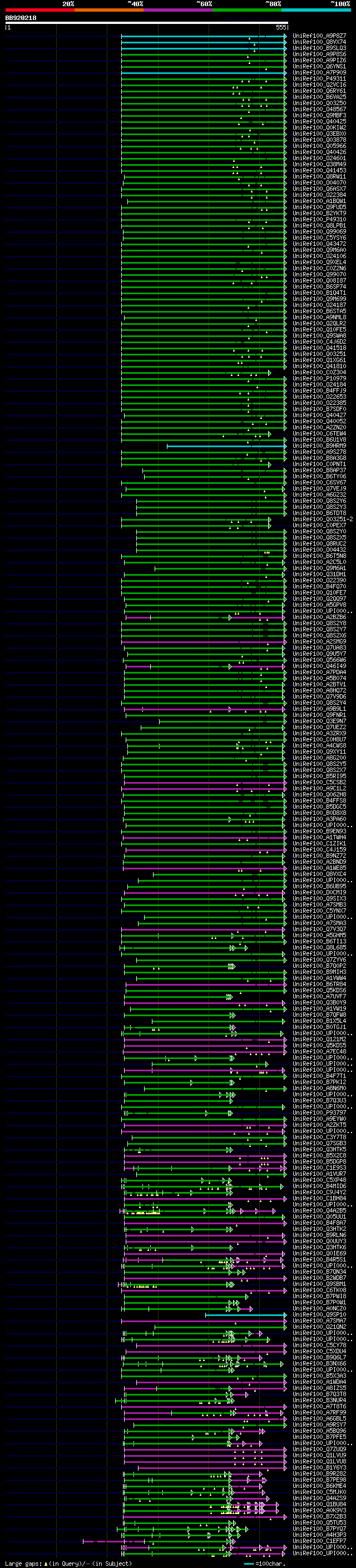Select label UniRef100_O24601
This screenshot has width=356, height=1568.
319,159
